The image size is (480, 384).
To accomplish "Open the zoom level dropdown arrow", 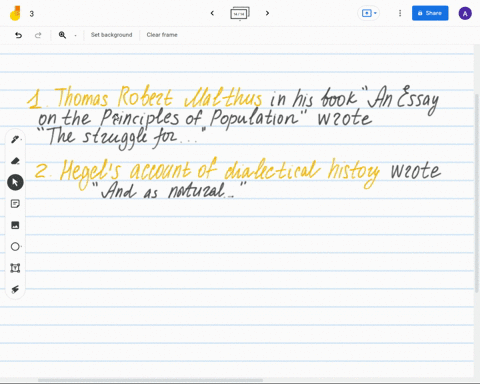I will click(x=75, y=35).
